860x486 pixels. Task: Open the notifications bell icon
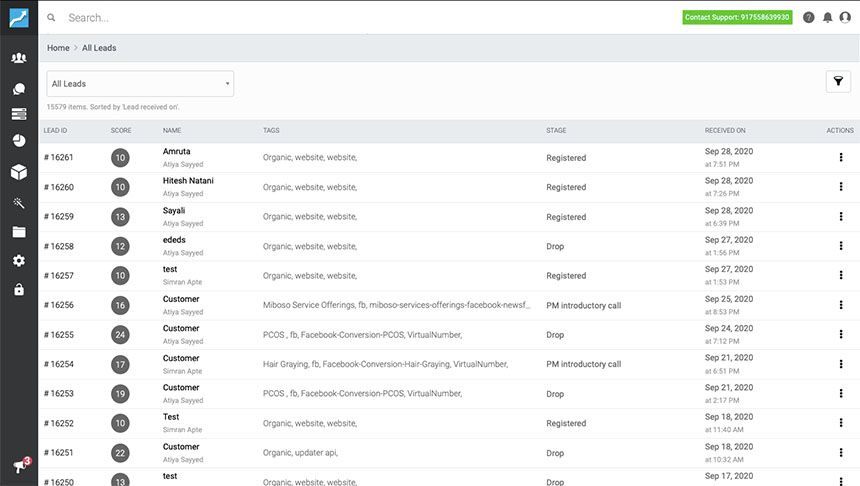[828, 18]
